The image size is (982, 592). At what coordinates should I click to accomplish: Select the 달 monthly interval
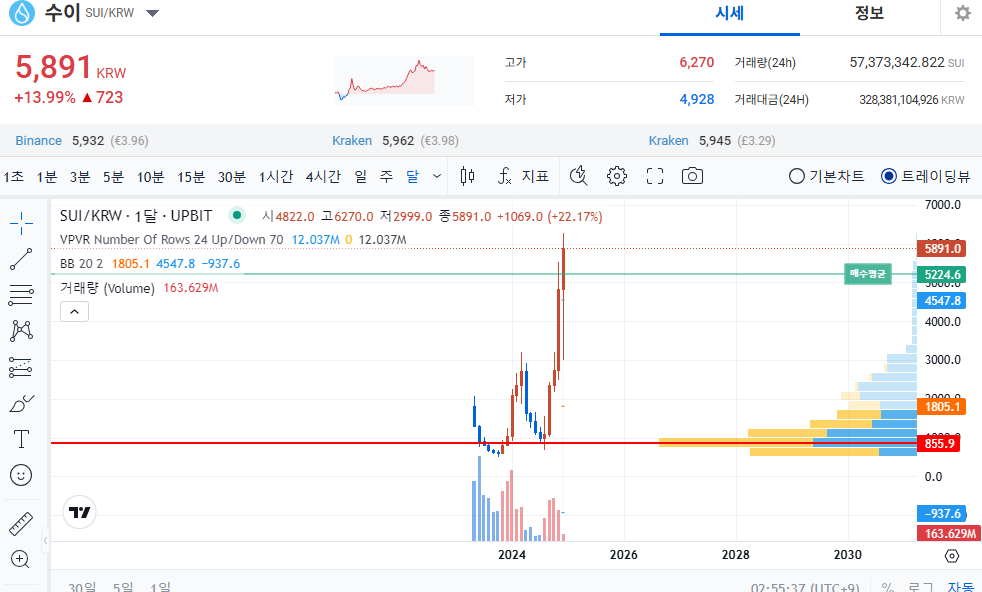[x=412, y=177]
